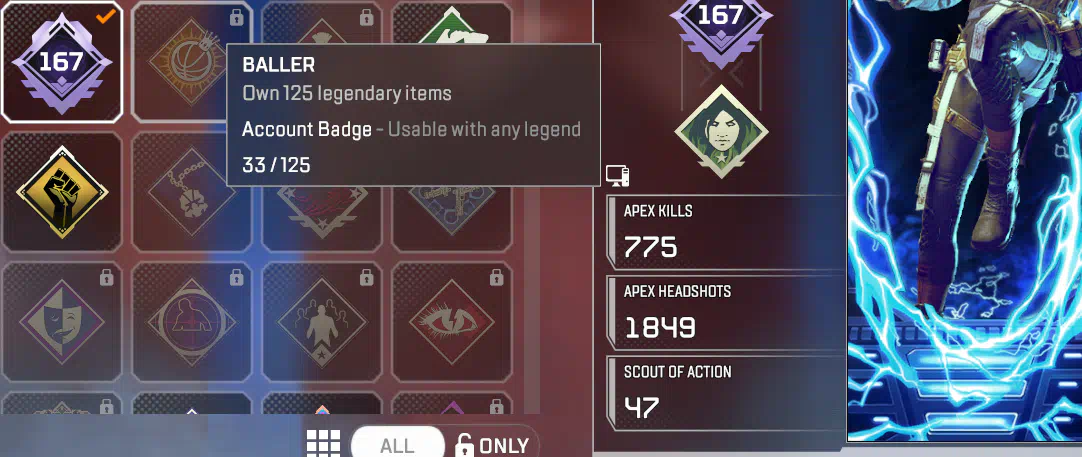Select the level 167 account badge
The image size is (1082, 457).
62,62
